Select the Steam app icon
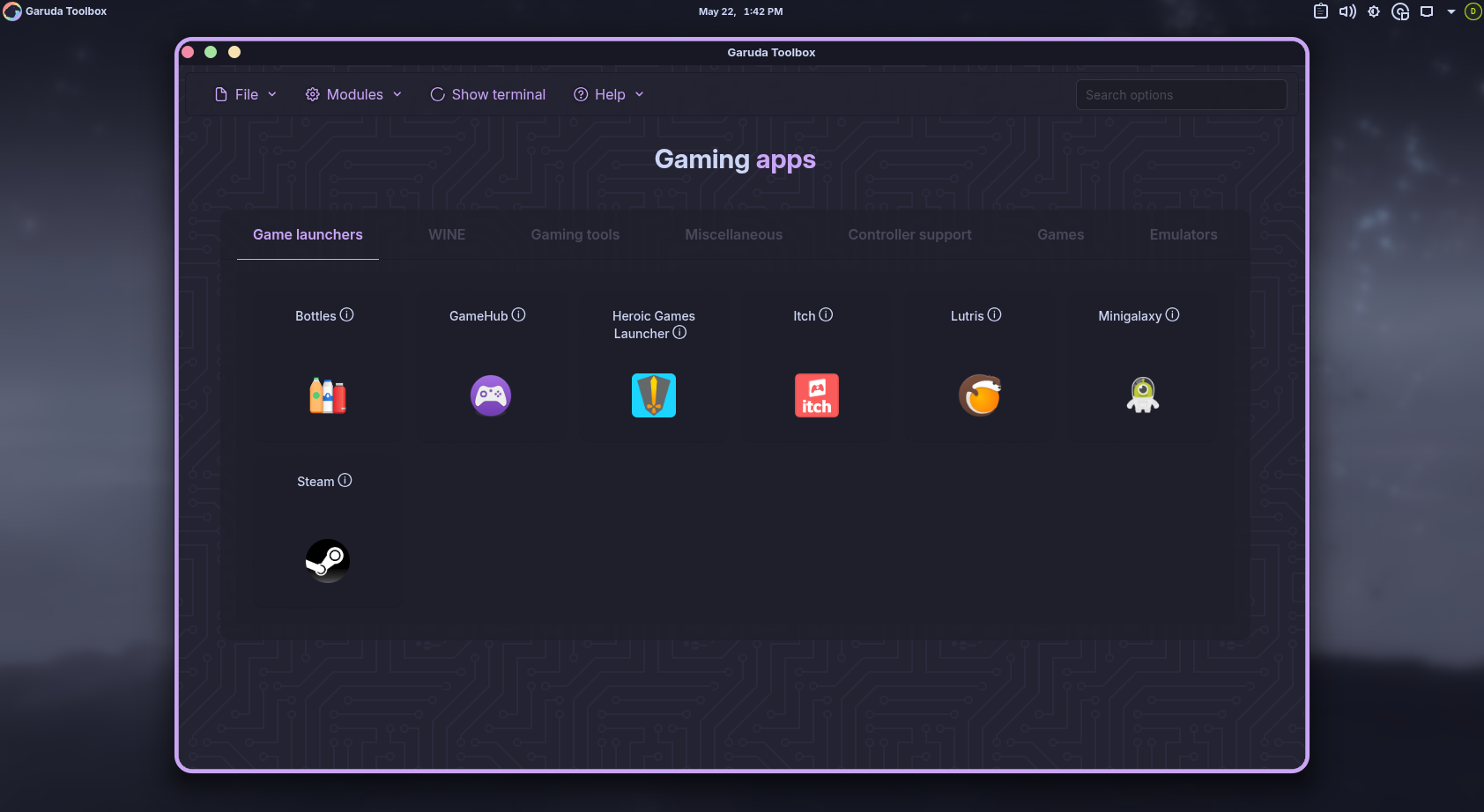This screenshot has width=1484, height=812. point(328,561)
